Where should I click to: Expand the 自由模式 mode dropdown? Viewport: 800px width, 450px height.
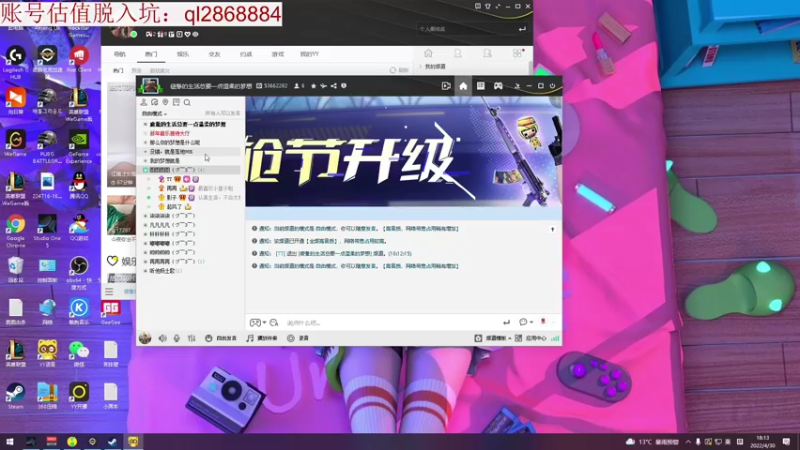coord(154,114)
